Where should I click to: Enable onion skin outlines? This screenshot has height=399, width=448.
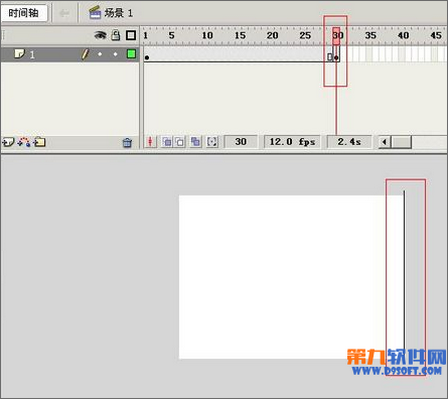pos(180,142)
